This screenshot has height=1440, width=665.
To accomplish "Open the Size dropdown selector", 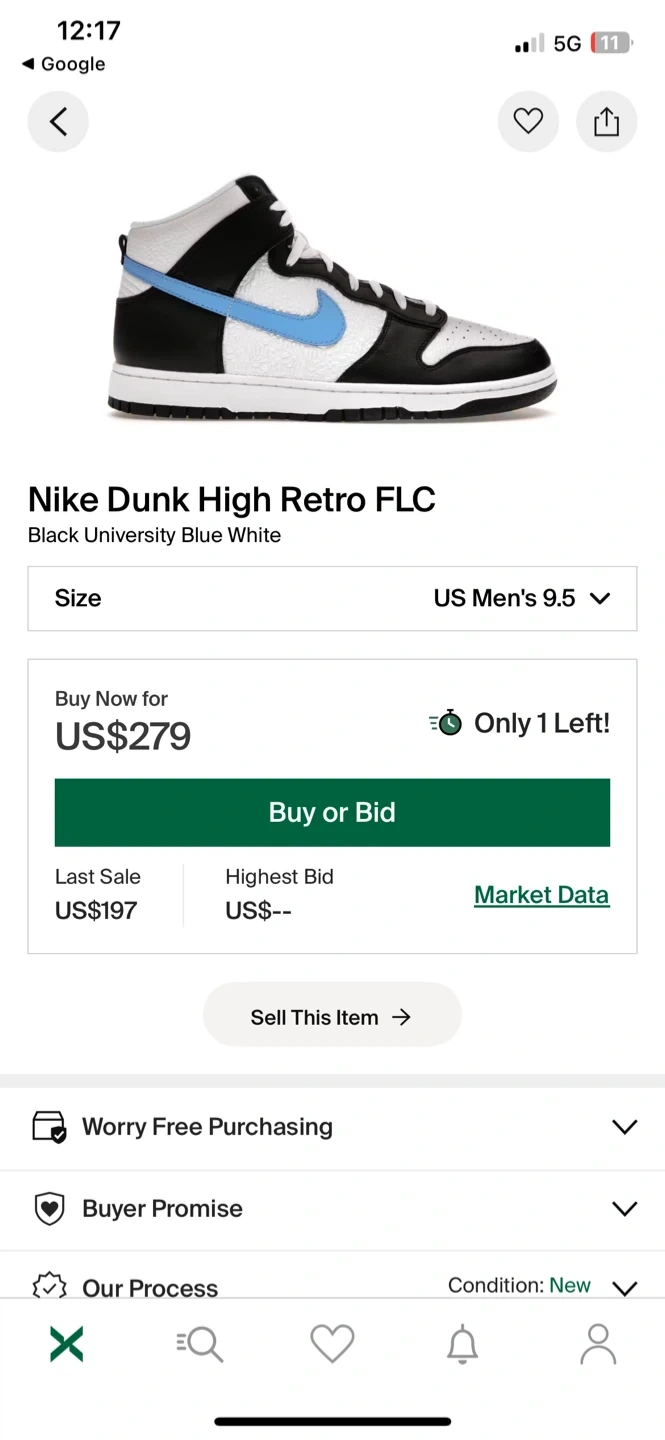I will pyautogui.click(x=332, y=598).
